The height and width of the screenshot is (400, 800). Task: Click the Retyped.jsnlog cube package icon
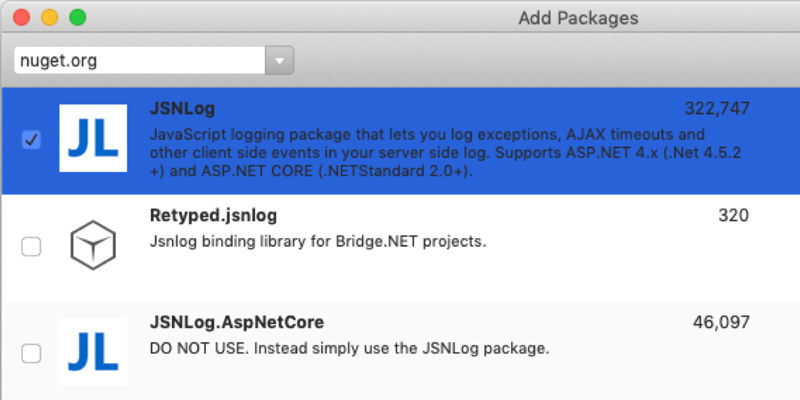93,245
